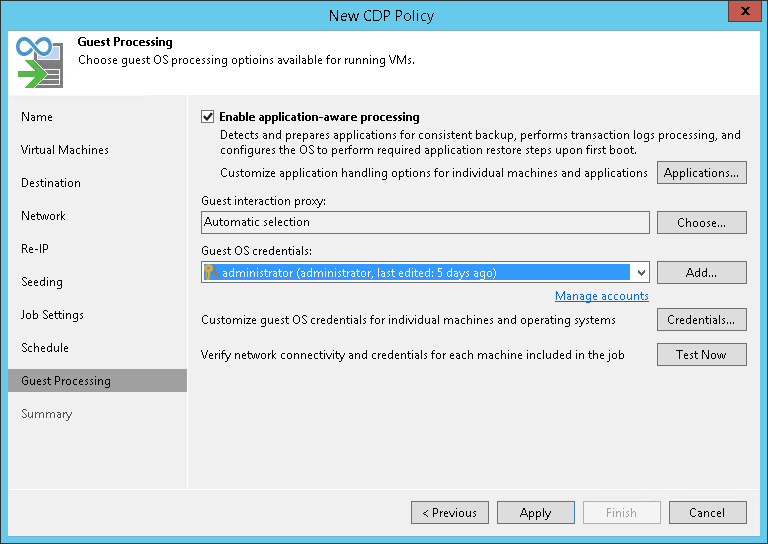Go to Virtual Machines step
The width and height of the screenshot is (768, 544).
[65, 150]
